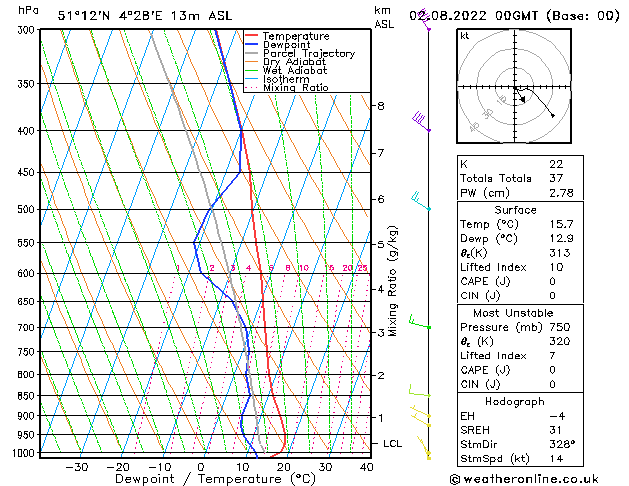Click the date '02.08.2022 00GMT (Base: 00)'
This screenshot has height=486, width=629.
click(514, 16)
